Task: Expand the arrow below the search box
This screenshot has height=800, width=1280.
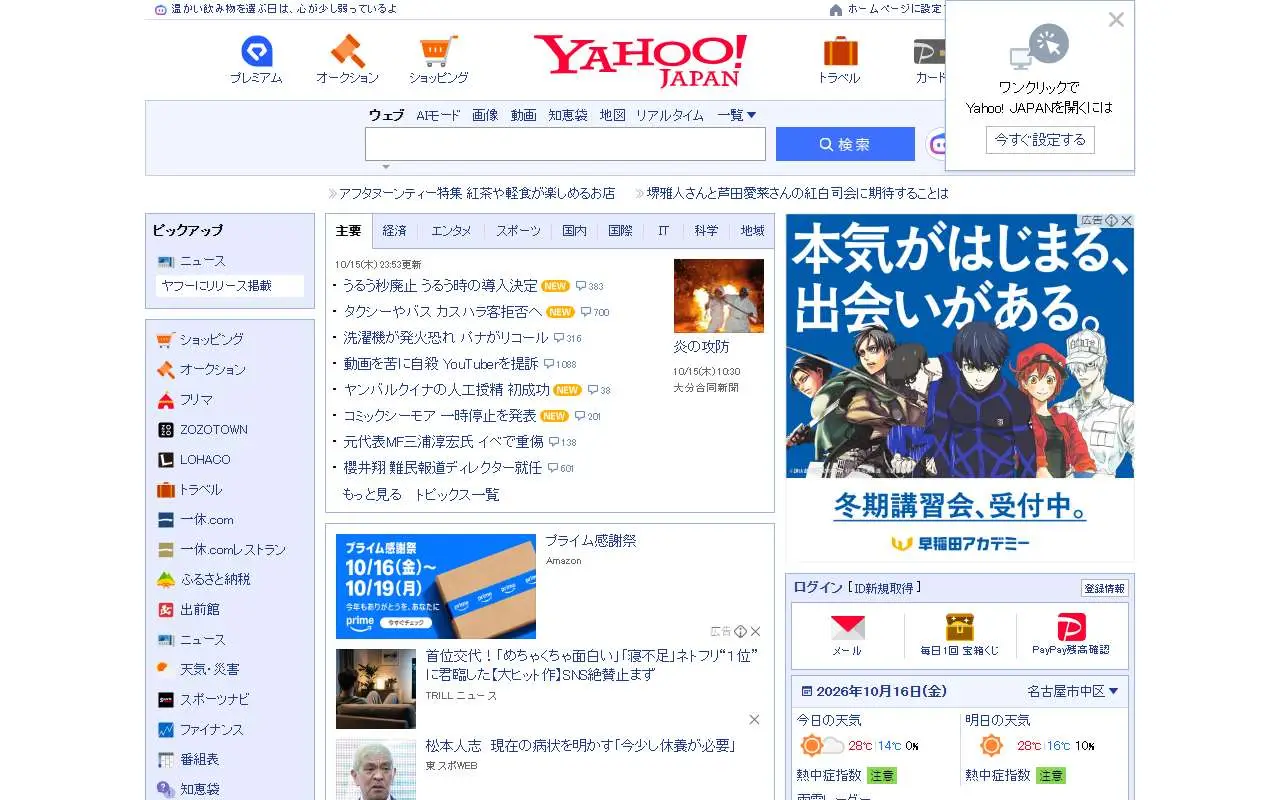Action: coord(386,167)
